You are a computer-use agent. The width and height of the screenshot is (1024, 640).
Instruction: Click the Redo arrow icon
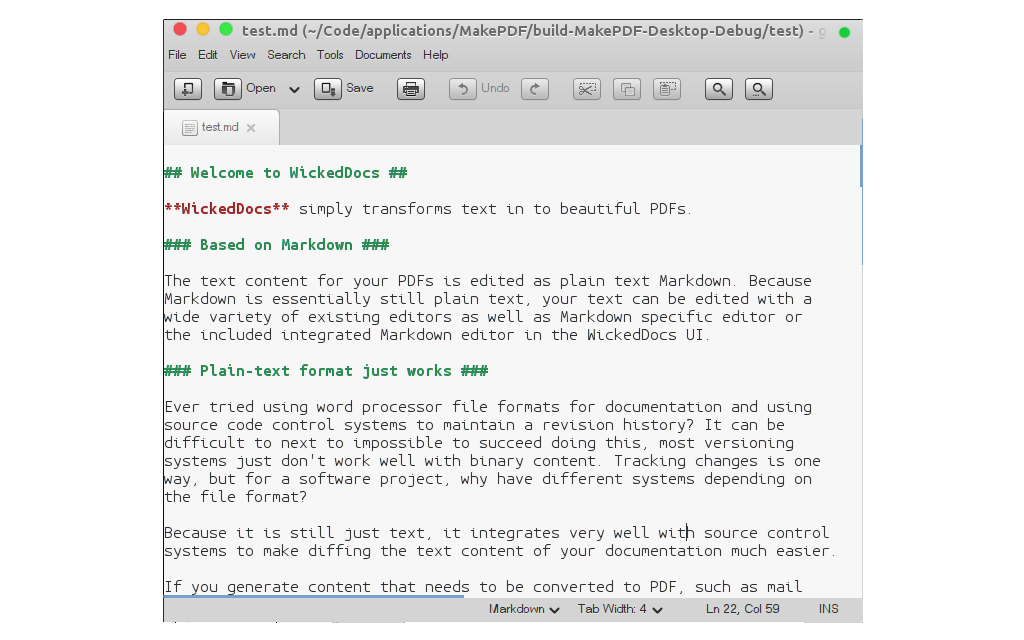(x=535, y=89)
